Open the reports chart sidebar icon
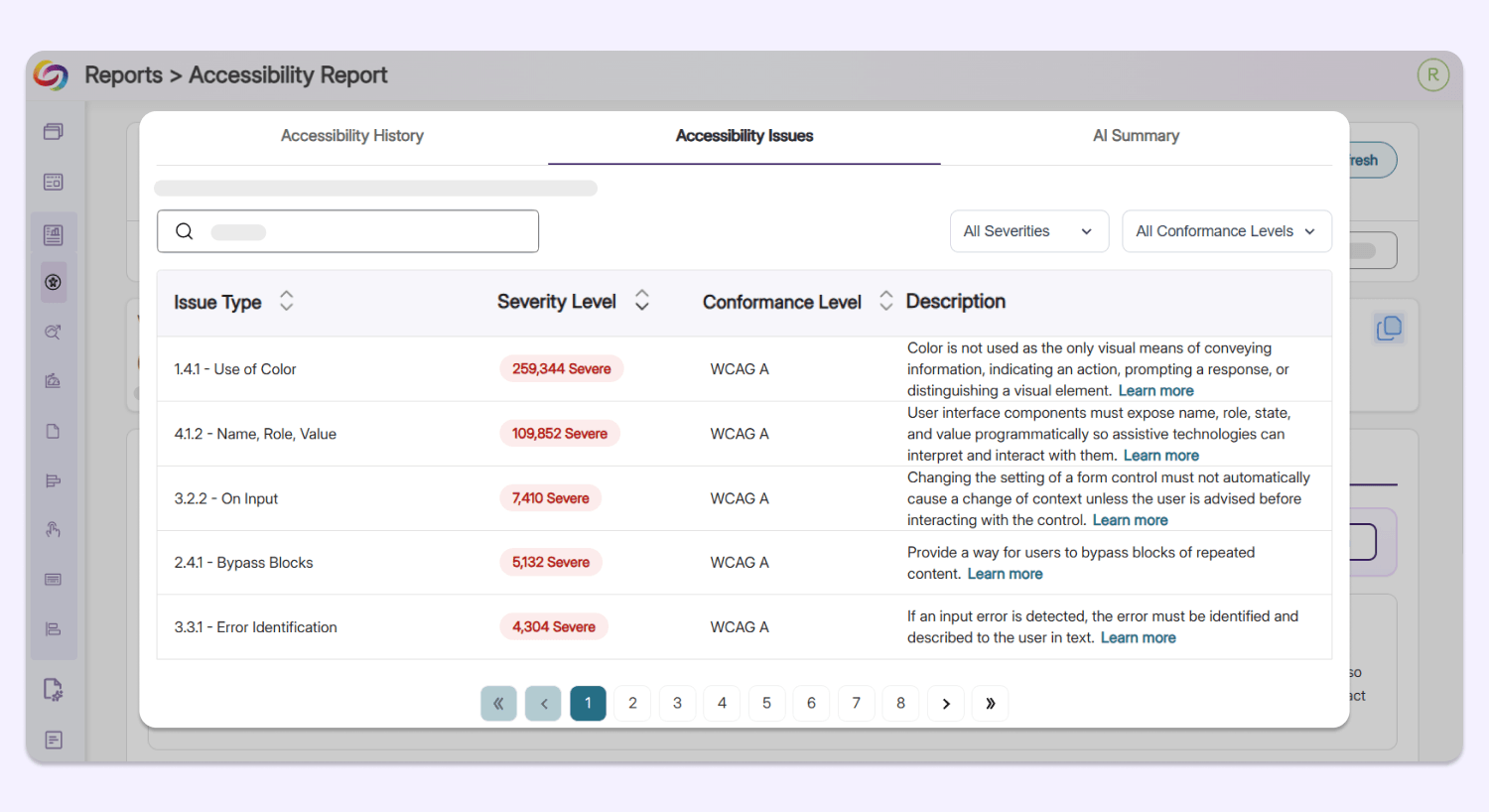Viewport: 1489px width, 812px height. pos(54,235)
